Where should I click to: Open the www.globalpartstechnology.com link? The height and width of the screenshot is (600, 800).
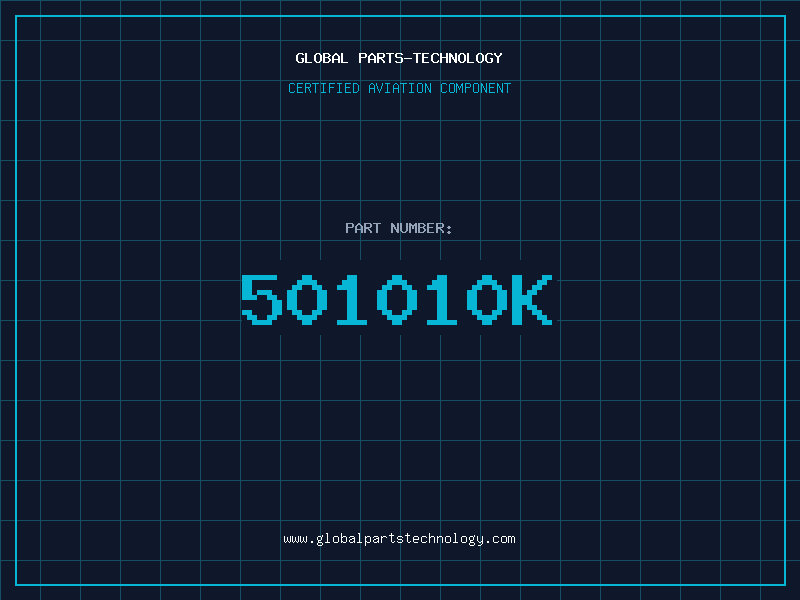[x=399, y=539]
